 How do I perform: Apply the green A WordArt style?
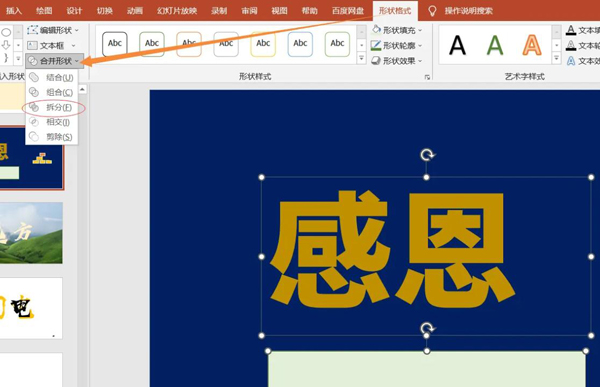(x=495, y=45)
